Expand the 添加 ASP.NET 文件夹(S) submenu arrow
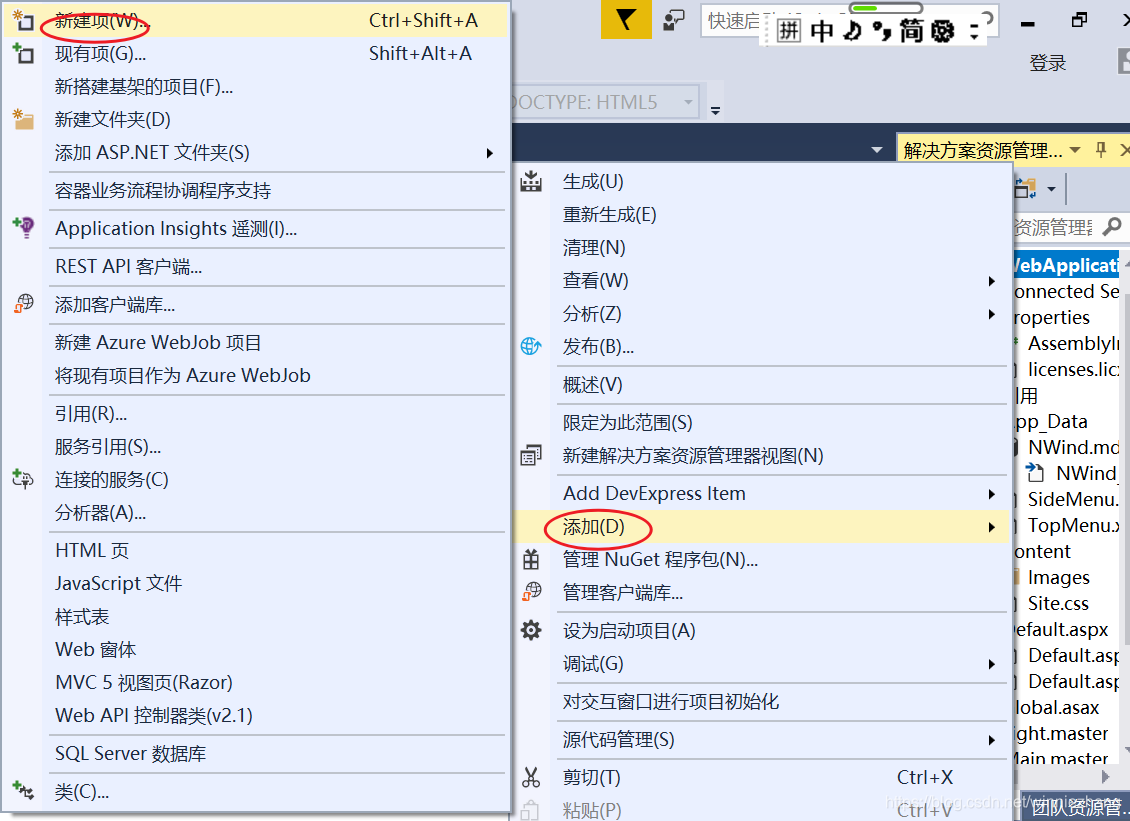Image resolution: width=1130 pixels, height=821 pixels. [489, 153]
